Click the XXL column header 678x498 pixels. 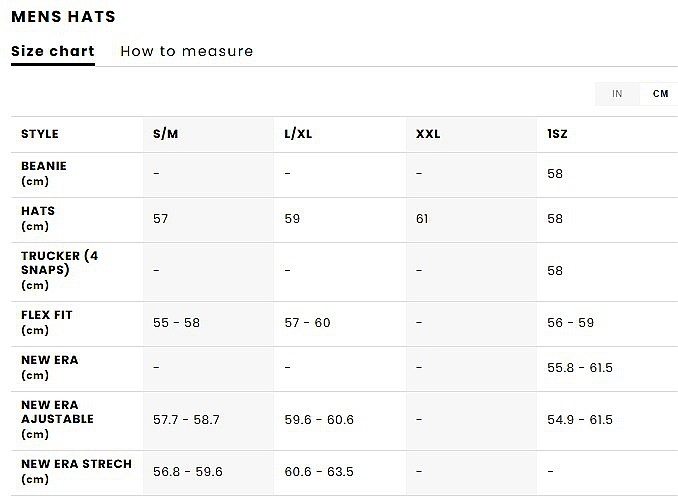(x=428, y=134)
